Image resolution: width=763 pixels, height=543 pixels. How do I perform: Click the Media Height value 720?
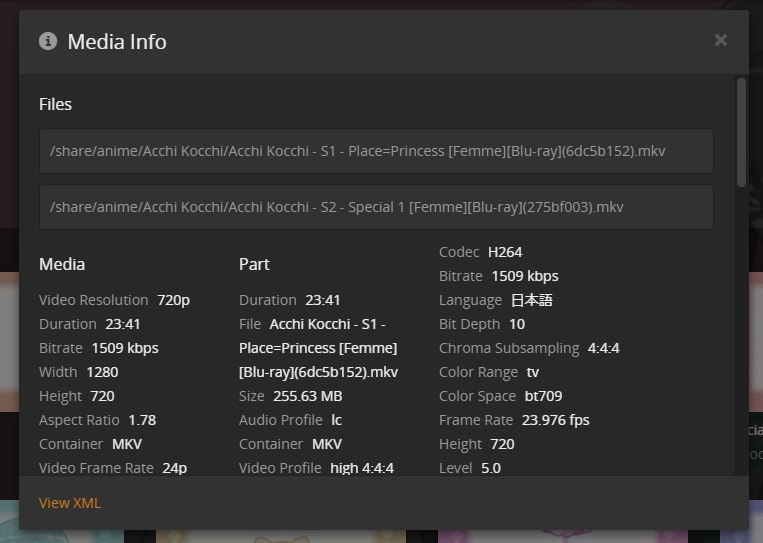102,396
